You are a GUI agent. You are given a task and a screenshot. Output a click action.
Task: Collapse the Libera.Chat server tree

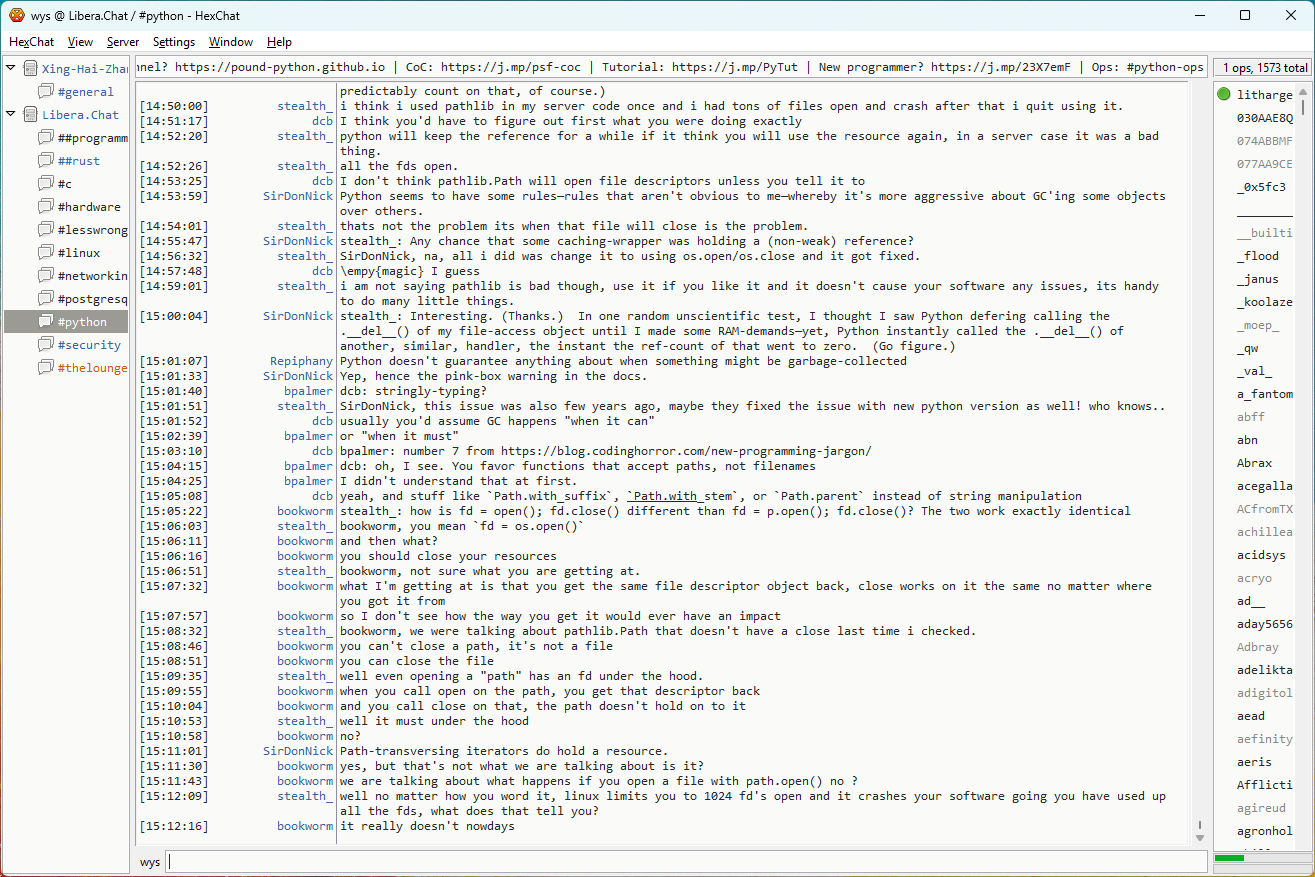(11, 115)
